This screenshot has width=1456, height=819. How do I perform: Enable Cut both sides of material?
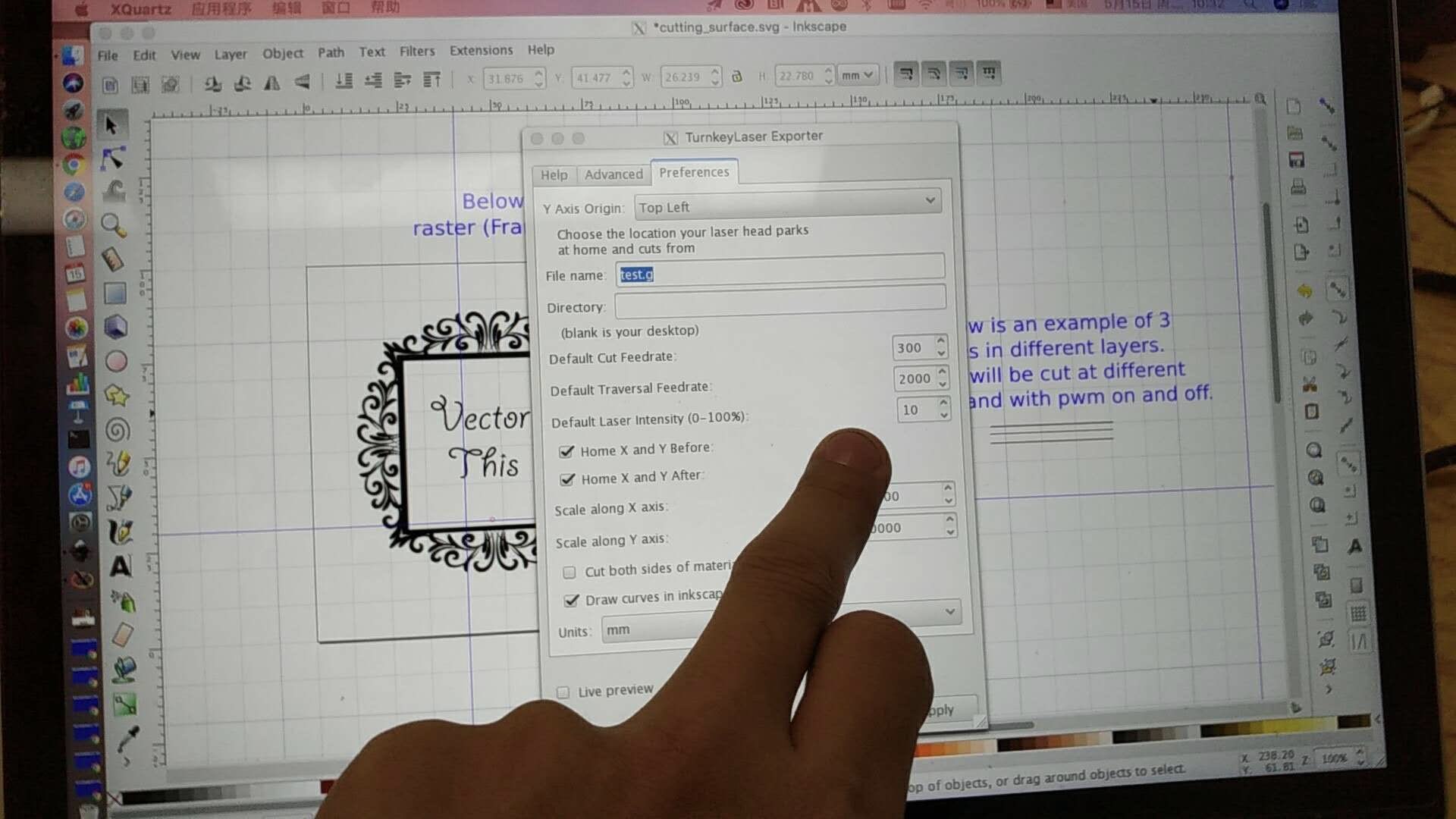pyautogui.click(x=570, y=572)
